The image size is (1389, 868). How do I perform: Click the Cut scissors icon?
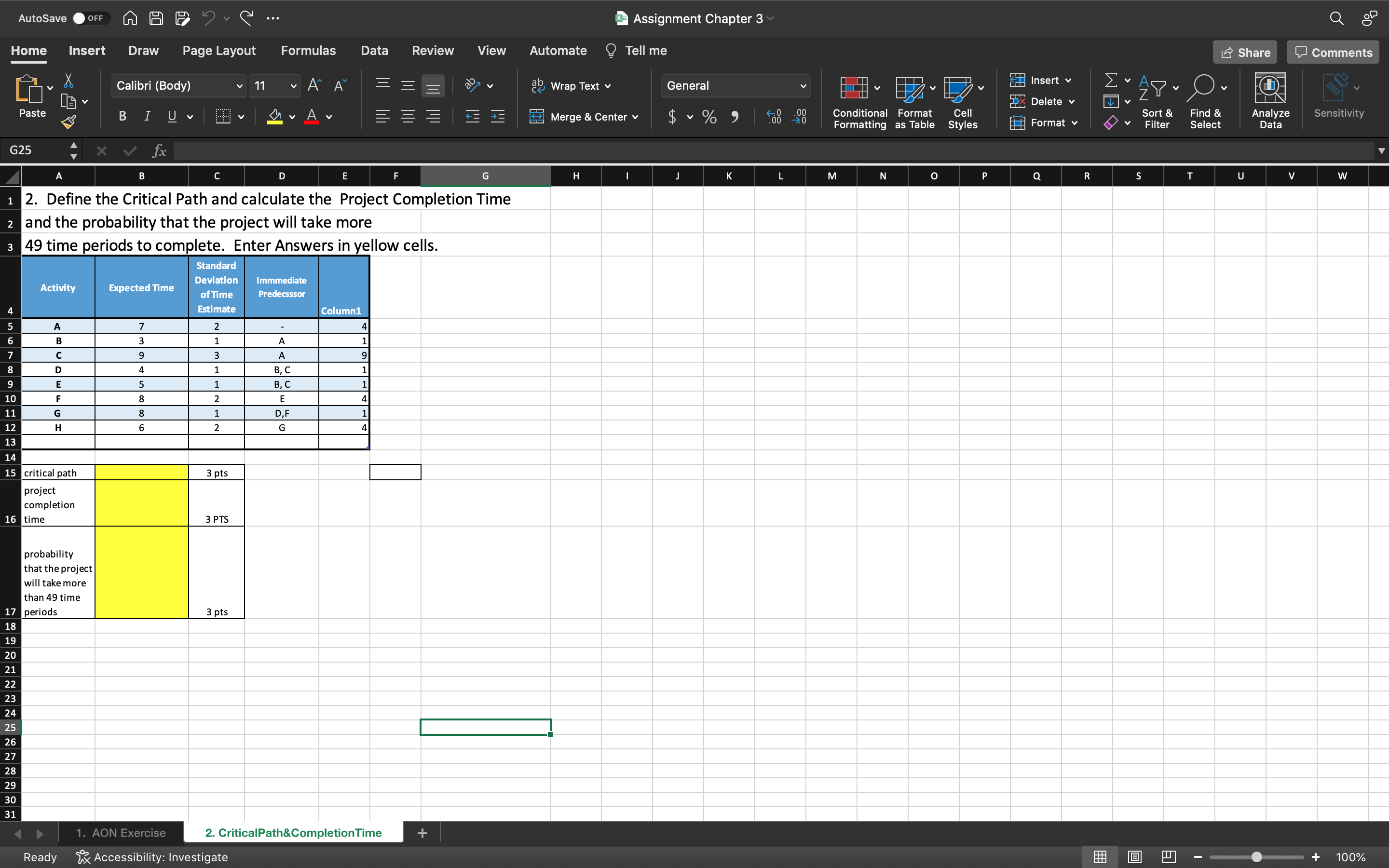click(x=68, y=81)
